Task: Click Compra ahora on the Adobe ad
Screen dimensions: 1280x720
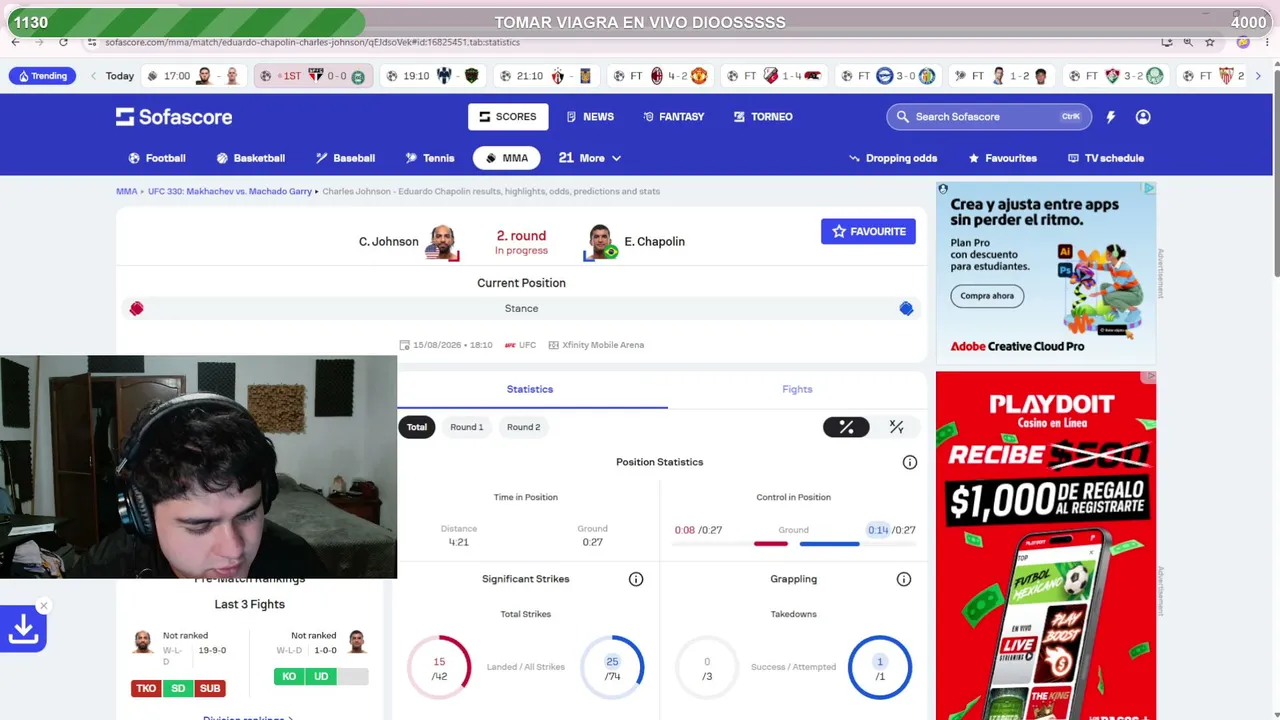Action: (x=987, y=296)
